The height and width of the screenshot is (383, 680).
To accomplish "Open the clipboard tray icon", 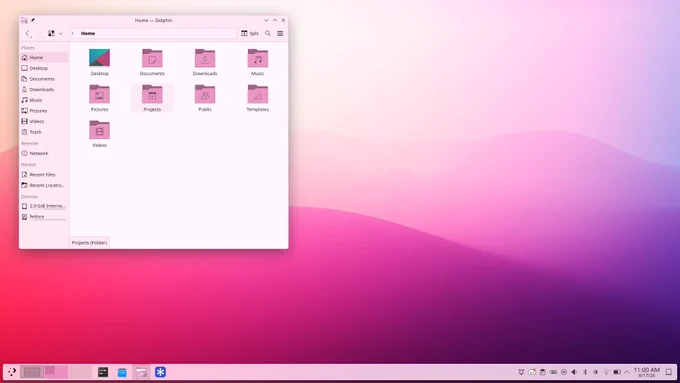I will tap(543, 372).
